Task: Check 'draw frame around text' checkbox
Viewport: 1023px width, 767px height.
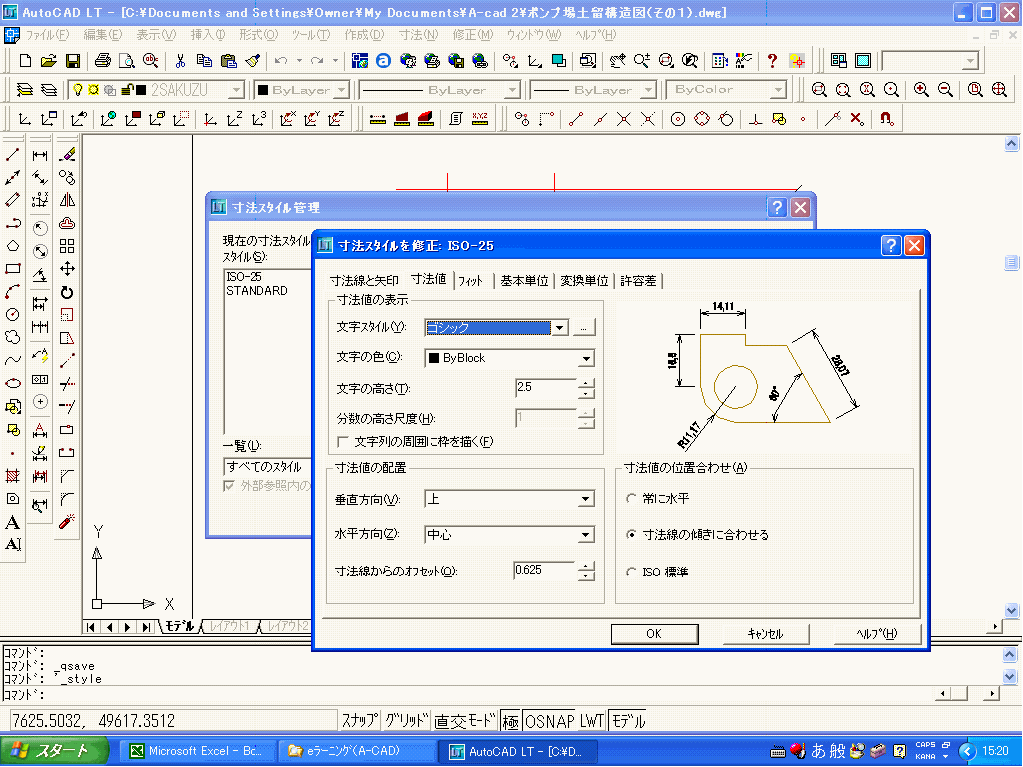Action: [x=342, y=442]
